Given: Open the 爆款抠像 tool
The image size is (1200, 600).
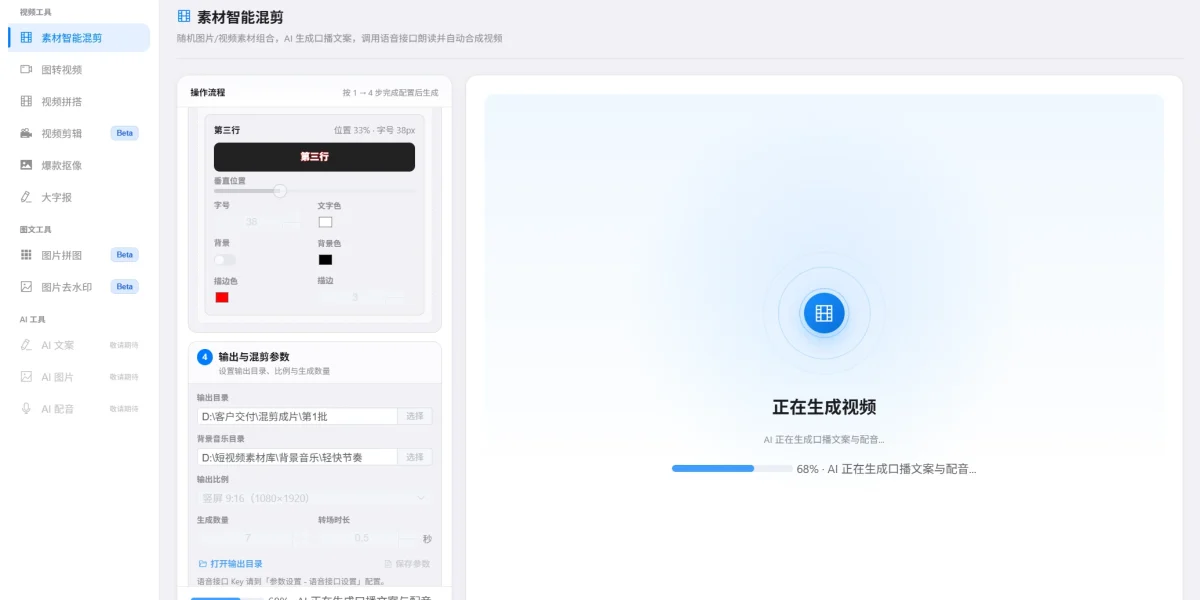Looking at the screenshot, I should [x=79, y=165].
